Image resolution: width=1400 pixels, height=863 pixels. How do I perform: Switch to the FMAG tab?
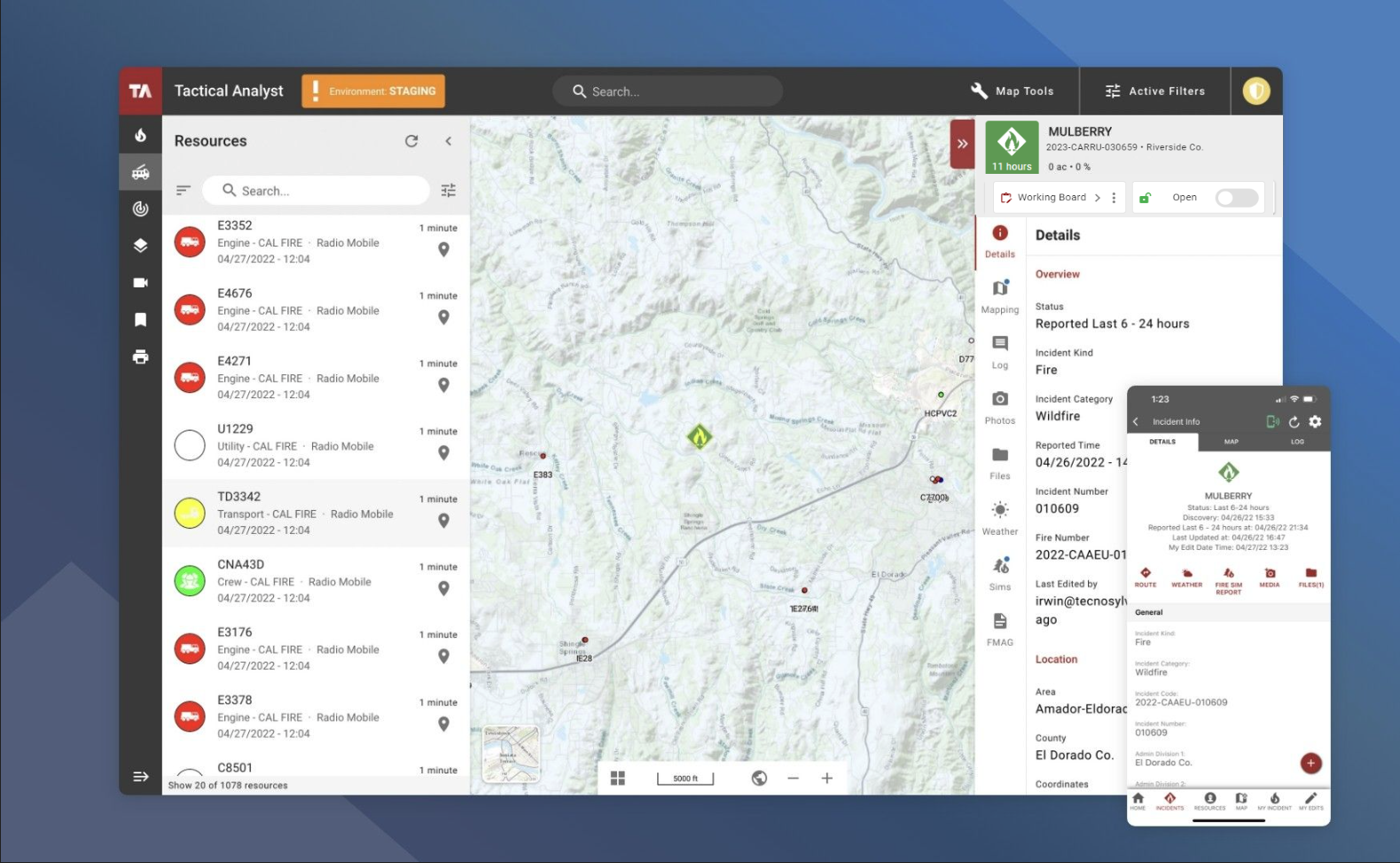(999, 629)
